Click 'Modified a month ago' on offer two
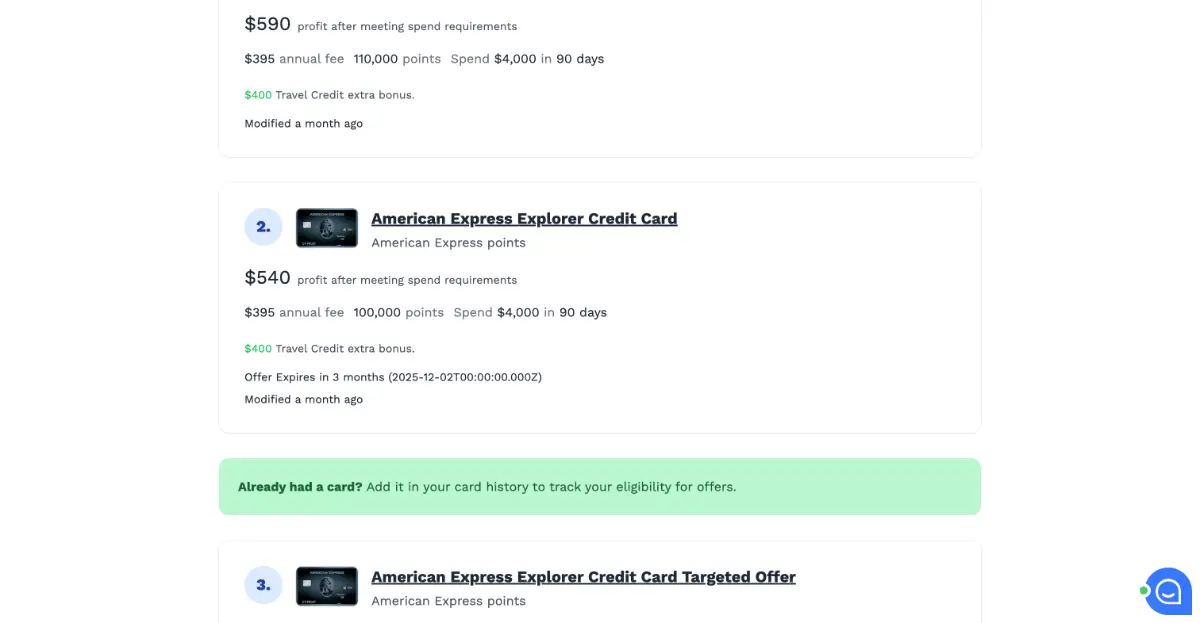Screen dimensions: 1200x623 point(304,399)
